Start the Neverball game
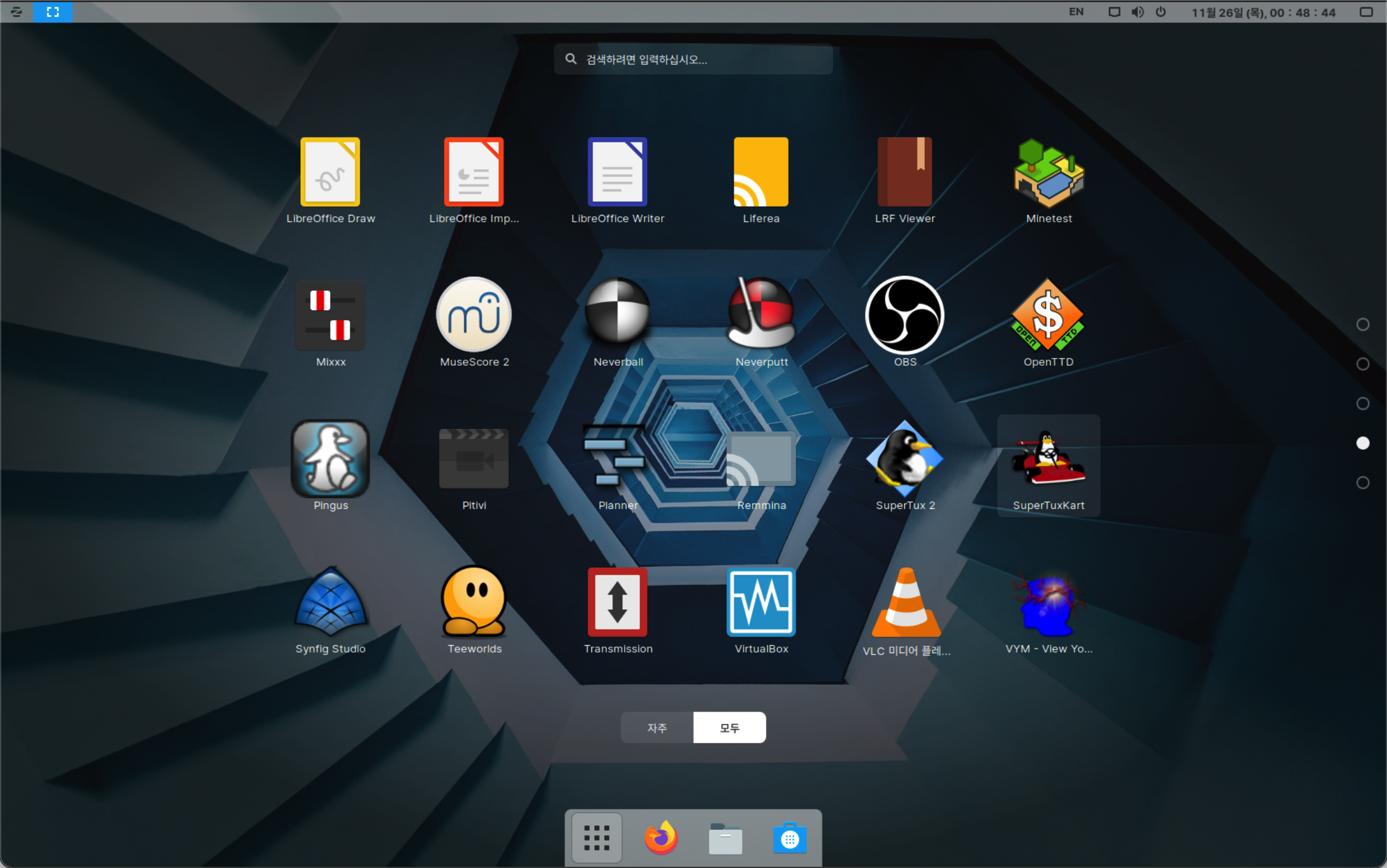The height and width of the screenshot is (868, 1387). click(x=617, y=323)
